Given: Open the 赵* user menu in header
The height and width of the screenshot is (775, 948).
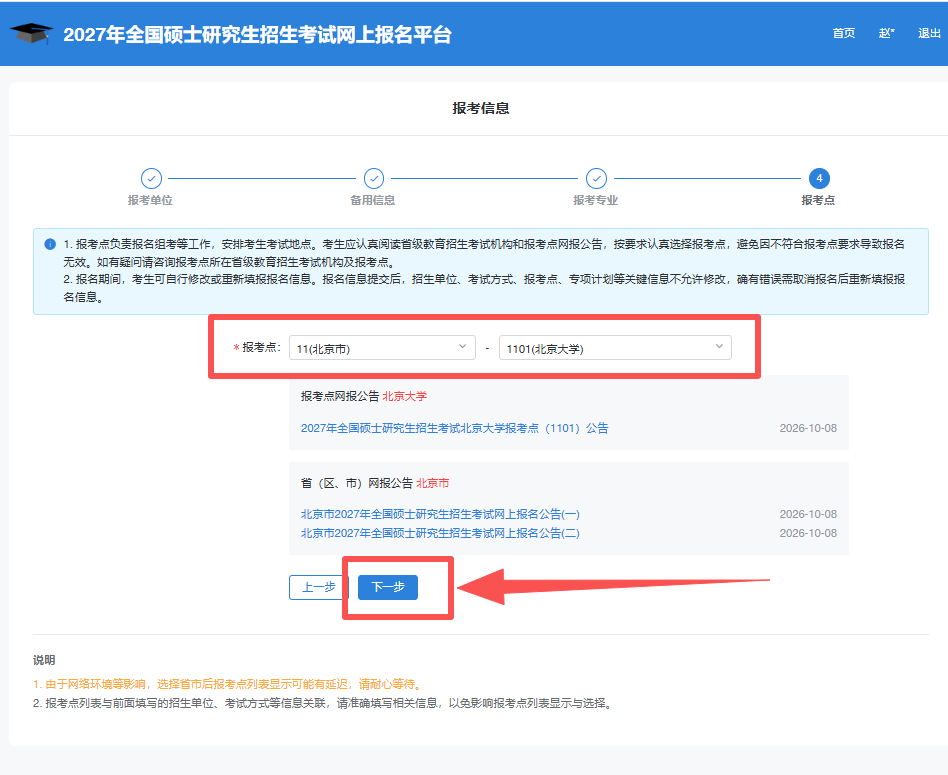Looking at the screenshot, I should 886,33.
